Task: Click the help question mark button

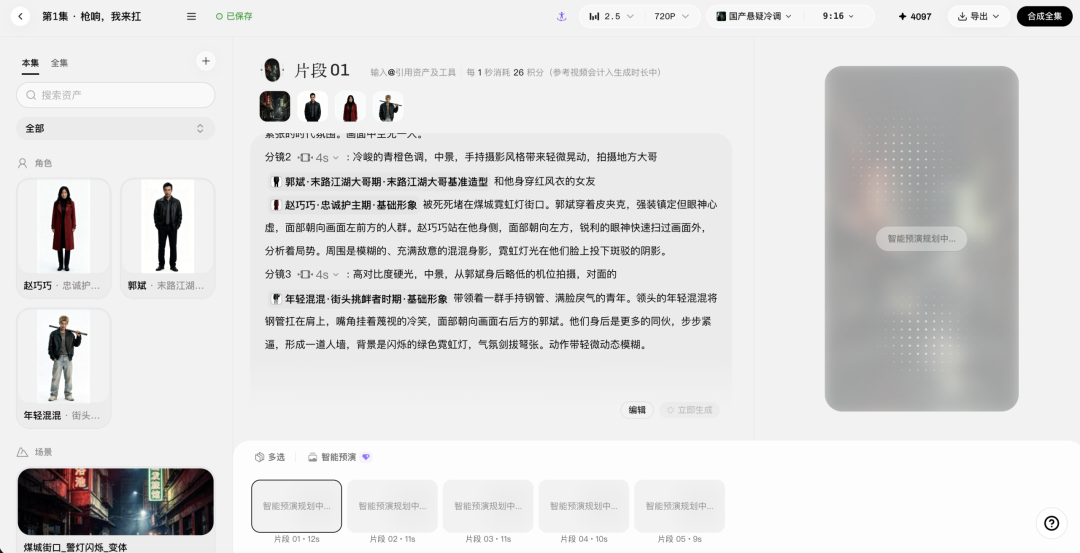Action: [1051, 523]
